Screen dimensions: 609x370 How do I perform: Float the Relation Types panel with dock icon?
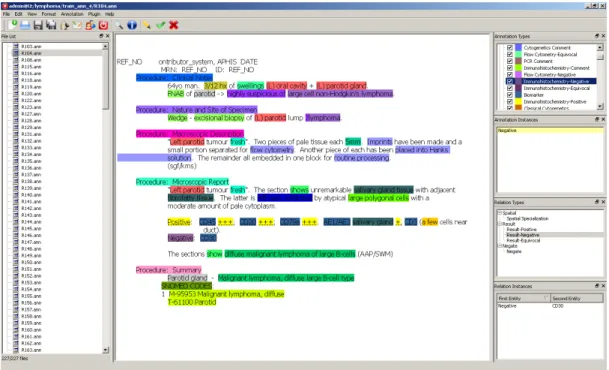click(597, 202)
